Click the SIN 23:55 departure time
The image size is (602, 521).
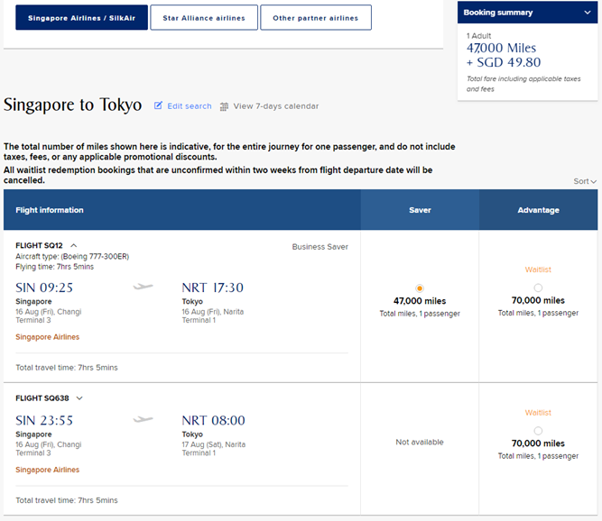coord(44,420)
